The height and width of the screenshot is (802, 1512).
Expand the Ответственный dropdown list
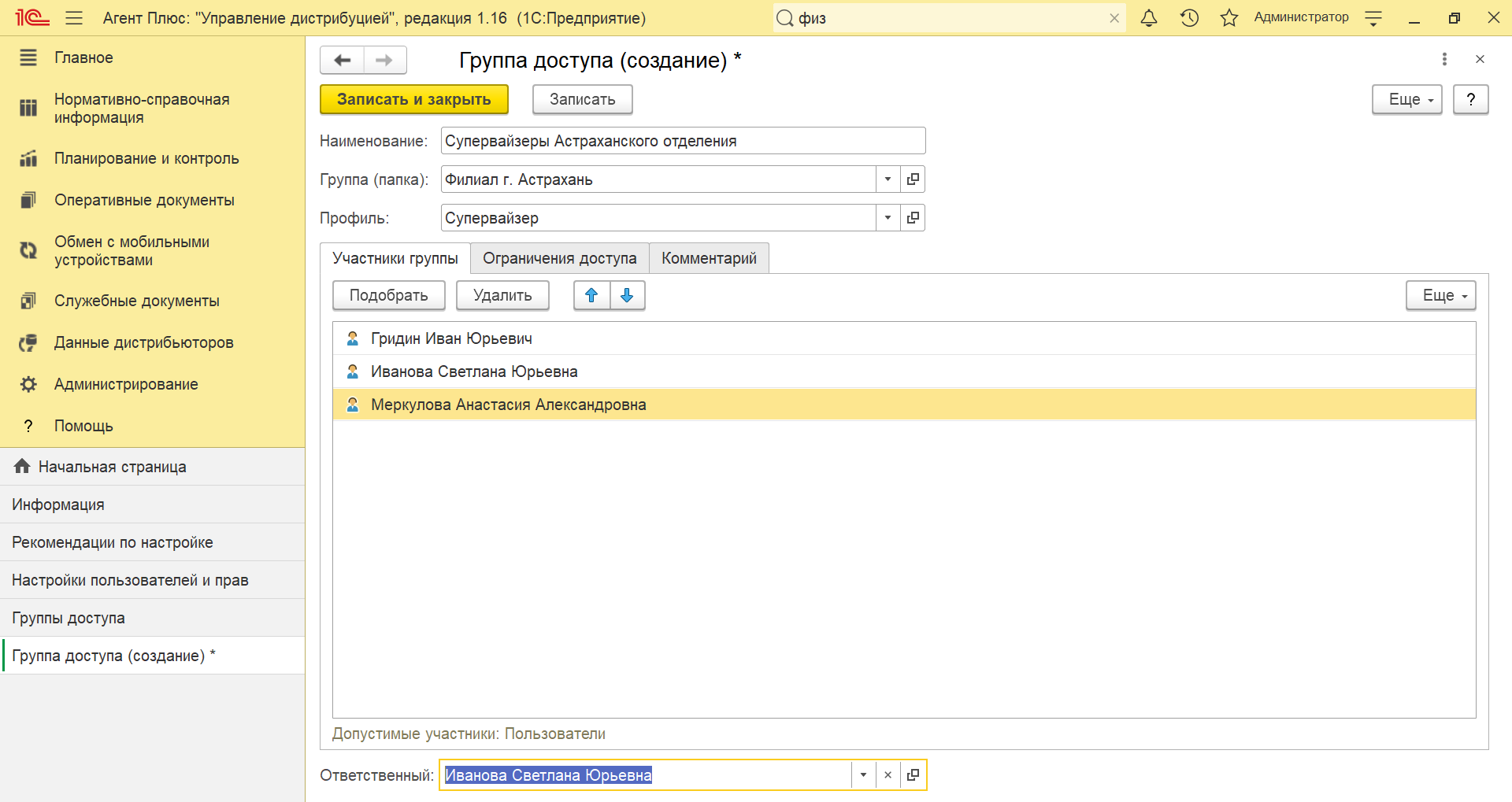pos(863,775)
